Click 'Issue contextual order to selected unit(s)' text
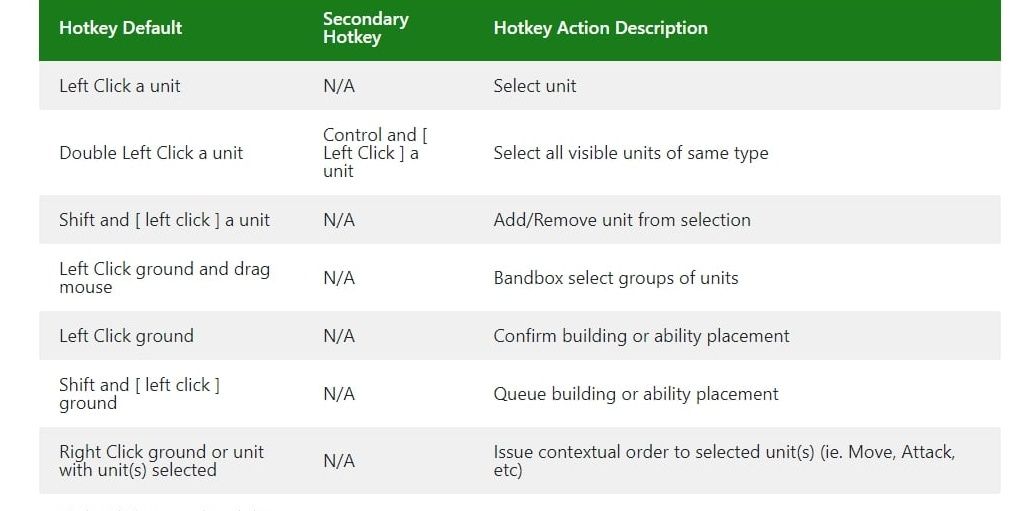1022x511 pixels. point(724,461)
